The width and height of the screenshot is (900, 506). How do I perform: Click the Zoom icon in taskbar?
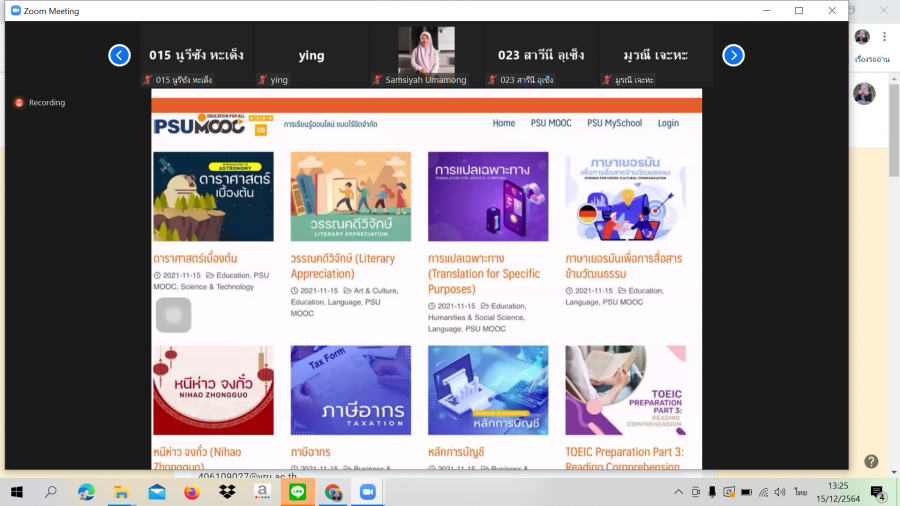pyautogui.click(x=367, y=492)
